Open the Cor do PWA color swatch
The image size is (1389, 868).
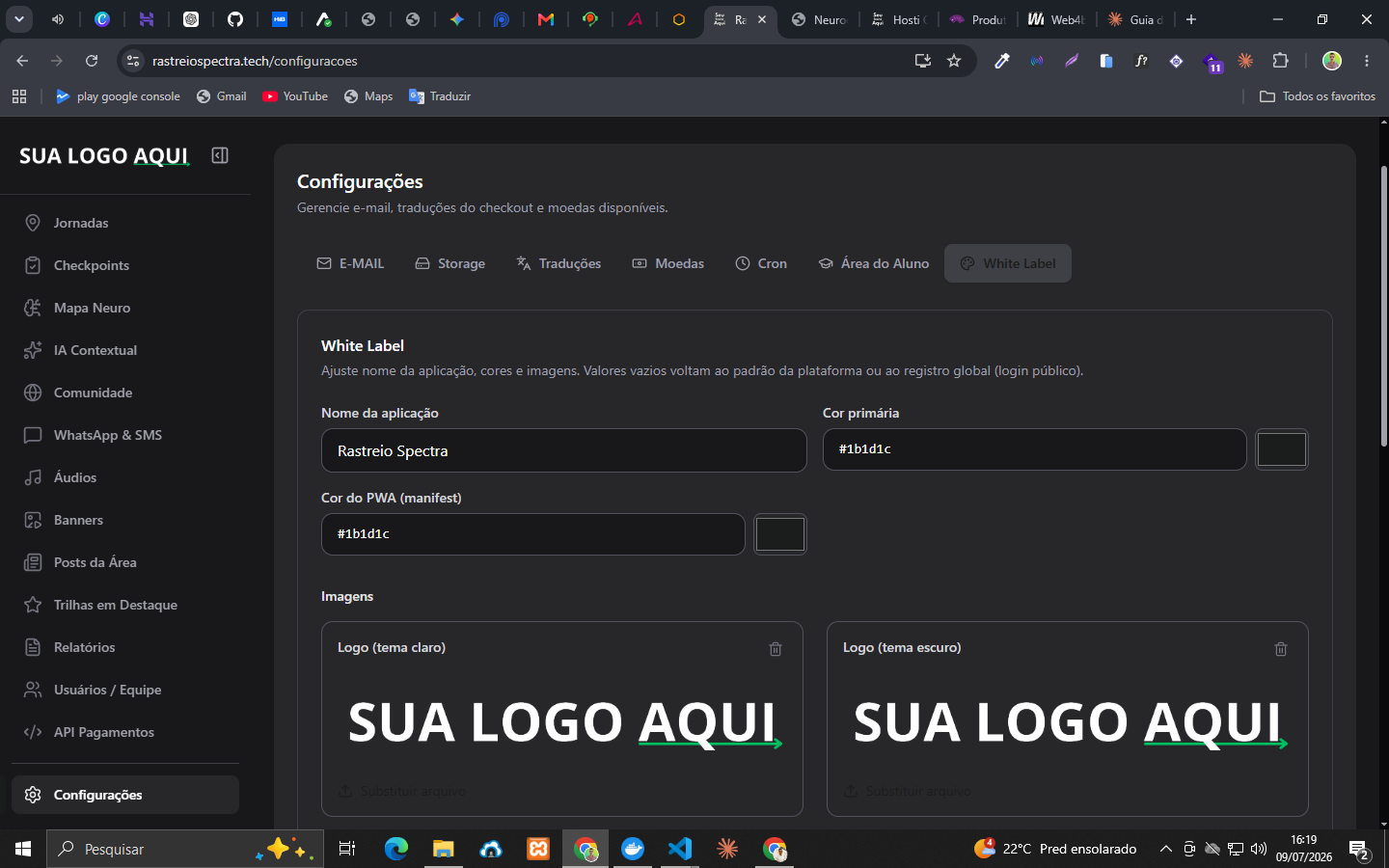pyautogui.click(x=779, y=534)
